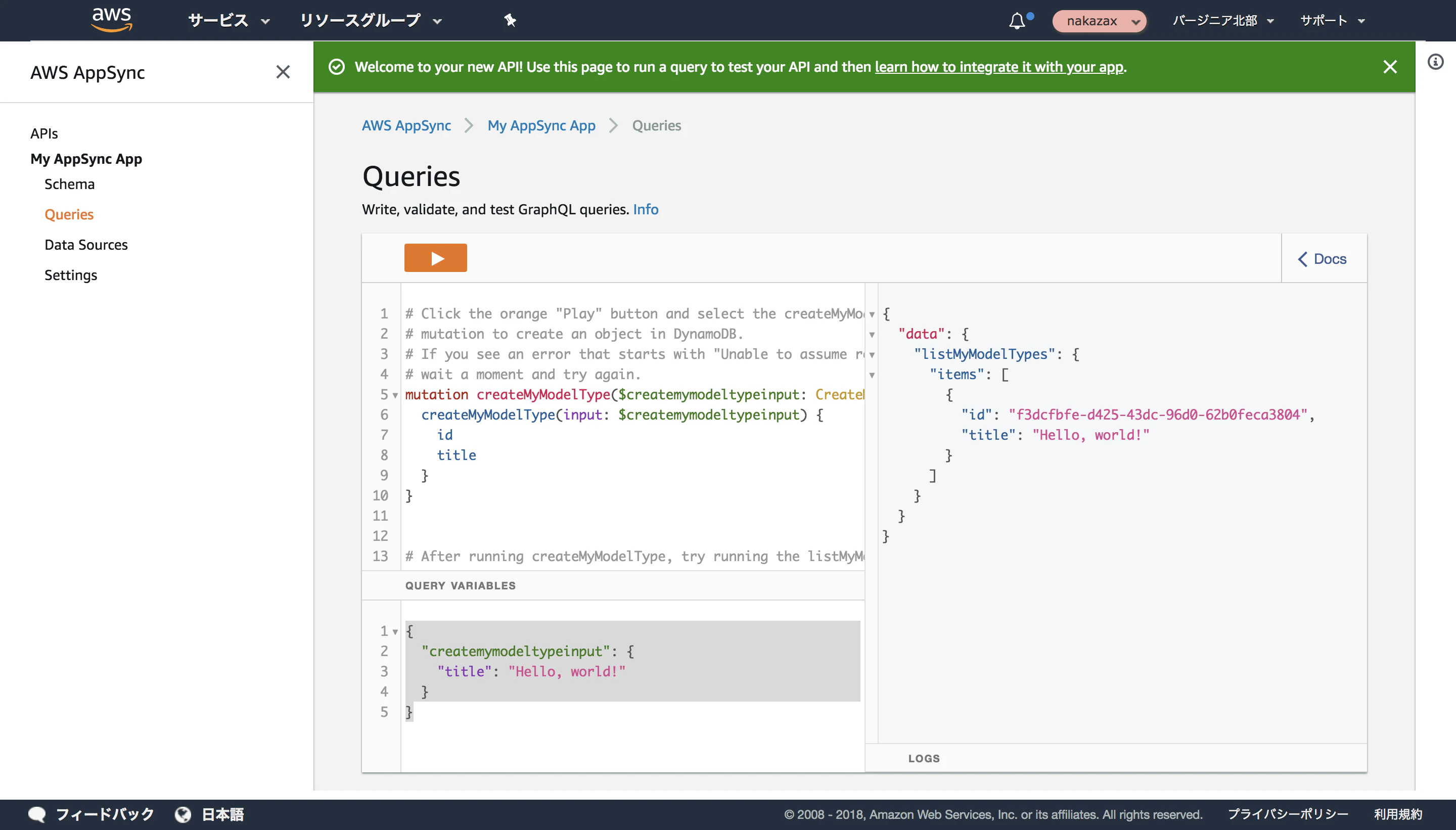The image size is (1456, 830).
Task: Collapse the "items" array in results
Action: 872,375
